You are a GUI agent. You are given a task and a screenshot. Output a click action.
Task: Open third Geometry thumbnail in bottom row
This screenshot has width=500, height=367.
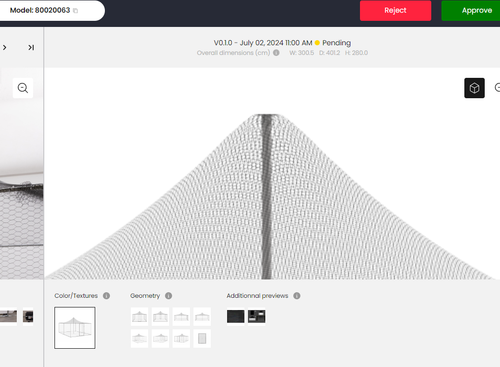[181, 339]
